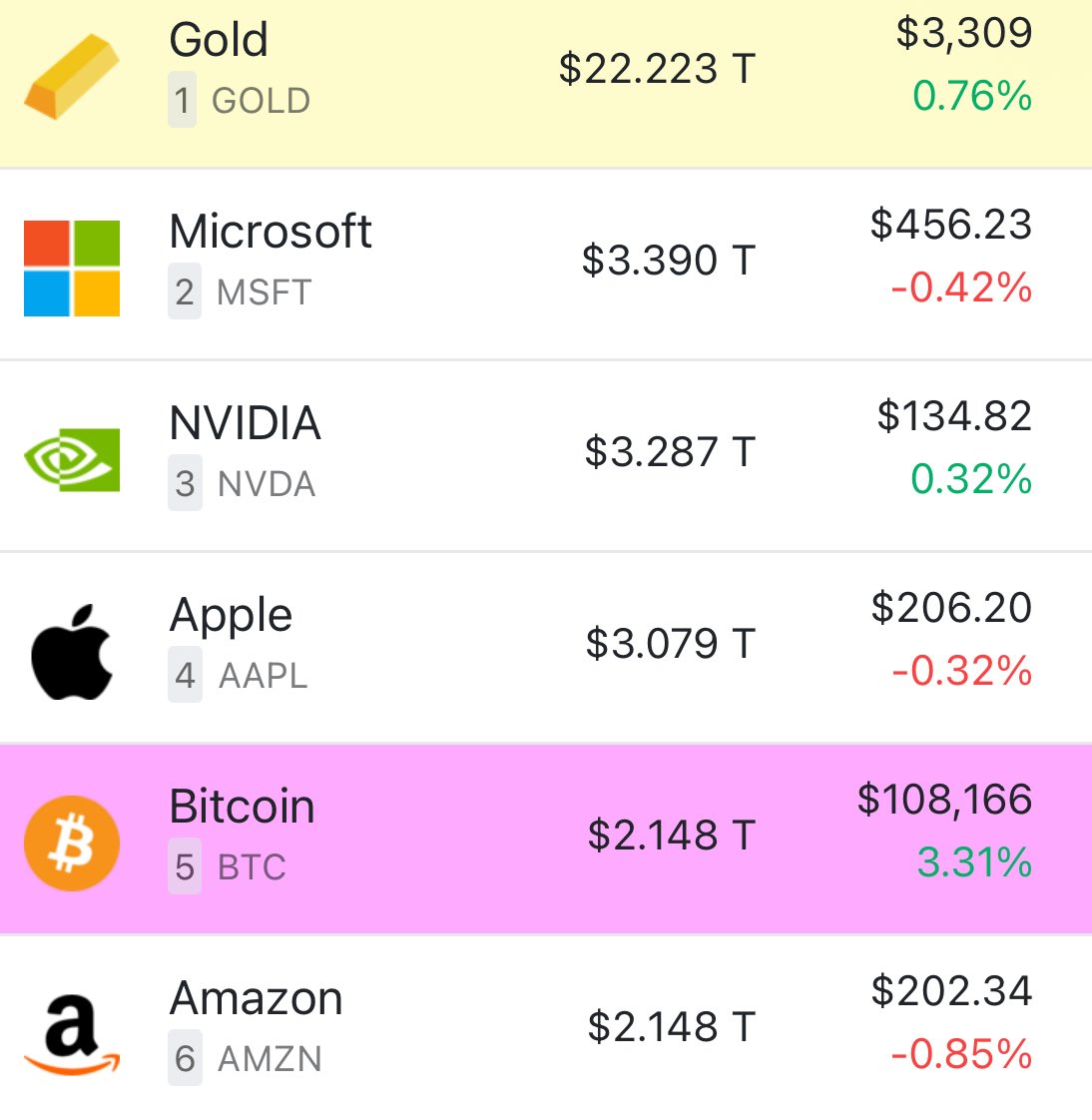
Task: Click the BTC ticker label
Action: (x=252, y=867)
